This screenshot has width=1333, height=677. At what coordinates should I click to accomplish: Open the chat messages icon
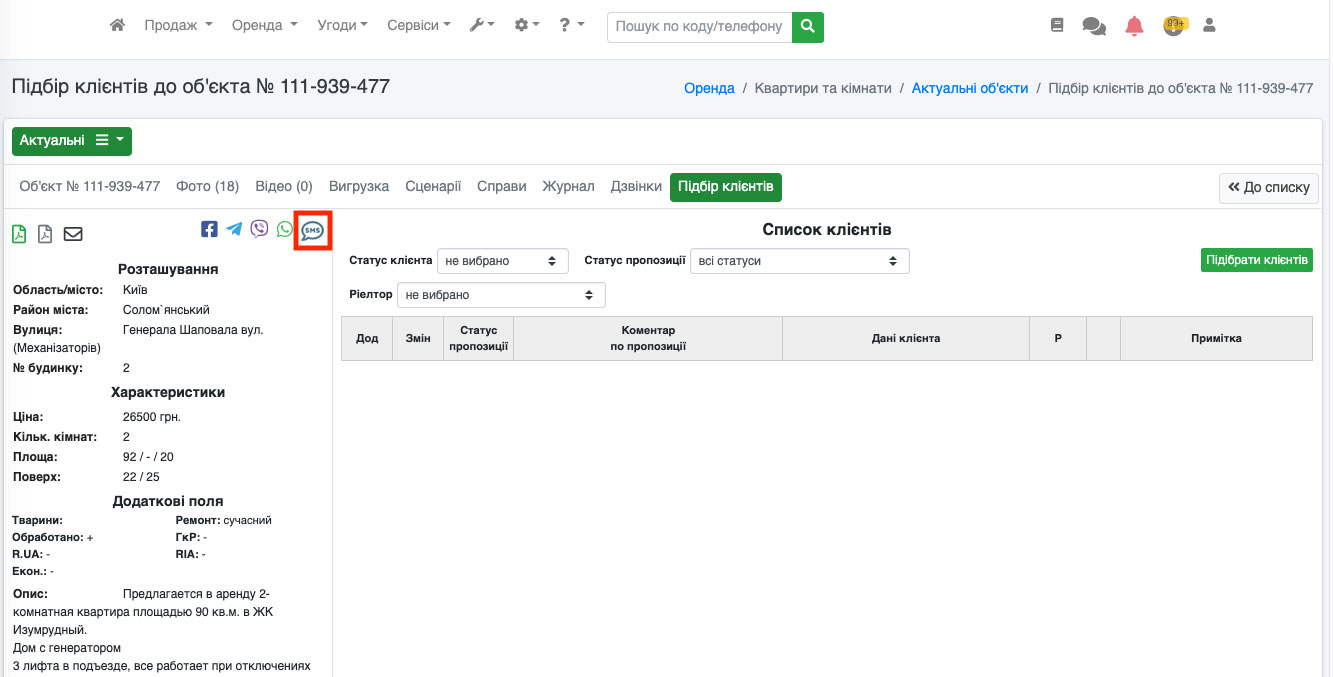coord(1094,26)
